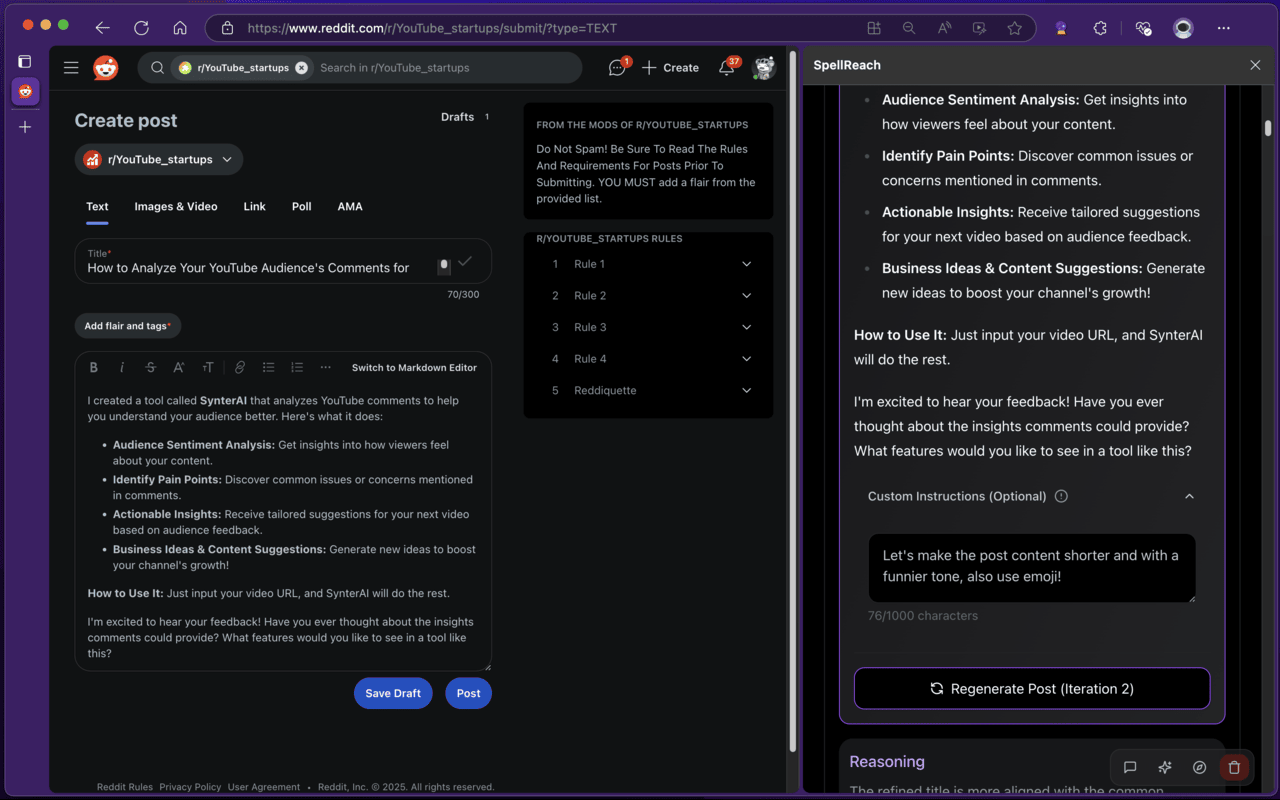Click SpellReach red trash delete icon
1280x800 pixels.
click(1234, 767)
